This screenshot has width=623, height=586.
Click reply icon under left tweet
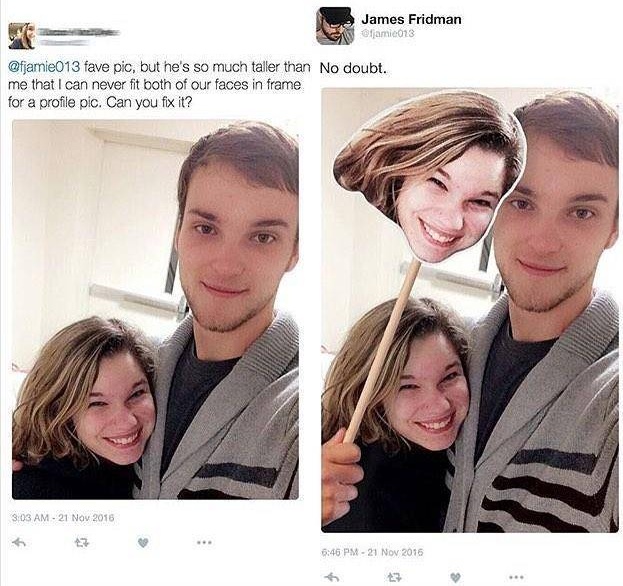click(19, 542)
